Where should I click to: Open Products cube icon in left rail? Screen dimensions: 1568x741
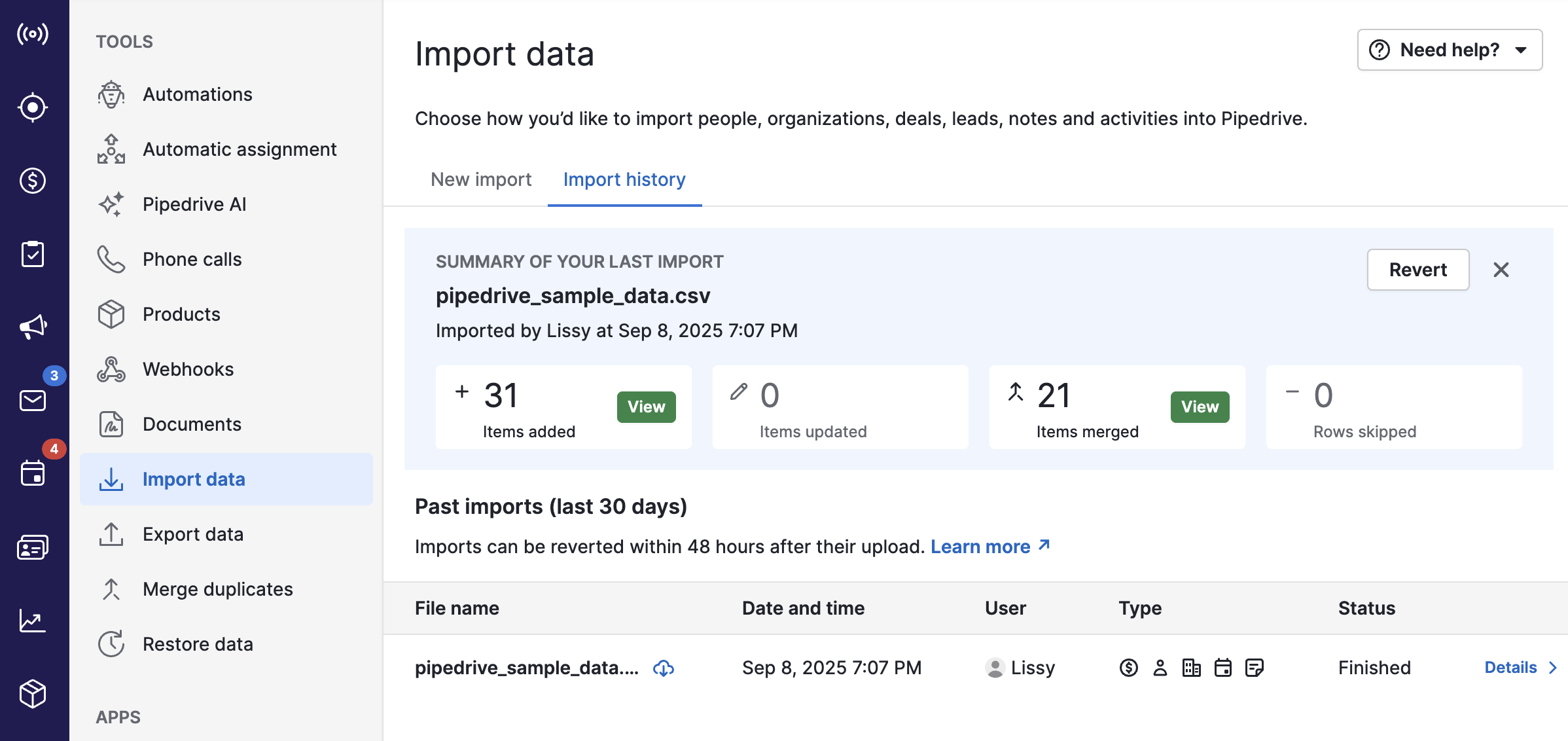[x=33, y=694]
